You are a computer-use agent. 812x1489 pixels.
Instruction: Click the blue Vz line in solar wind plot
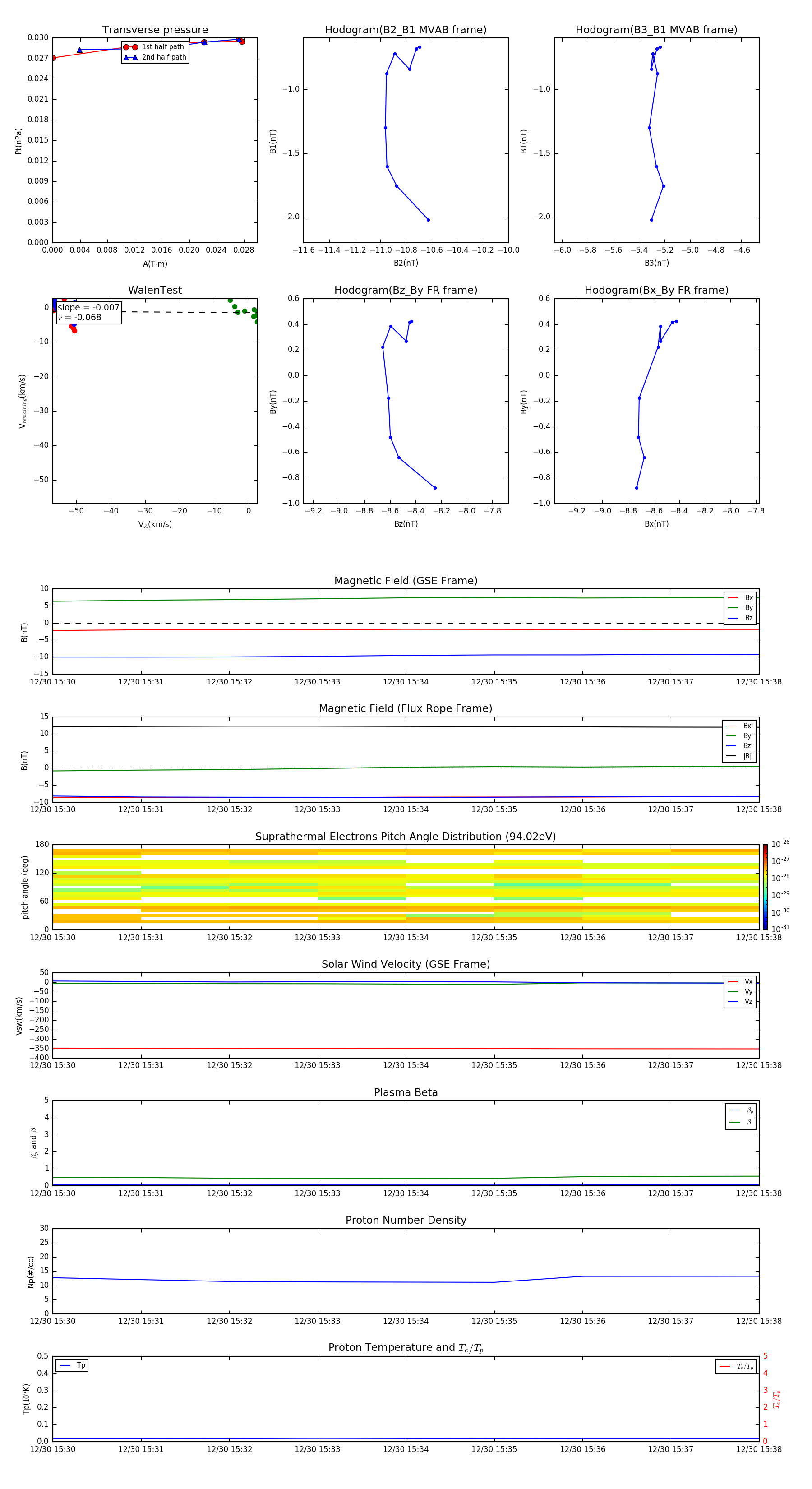(x=406, y=982)
